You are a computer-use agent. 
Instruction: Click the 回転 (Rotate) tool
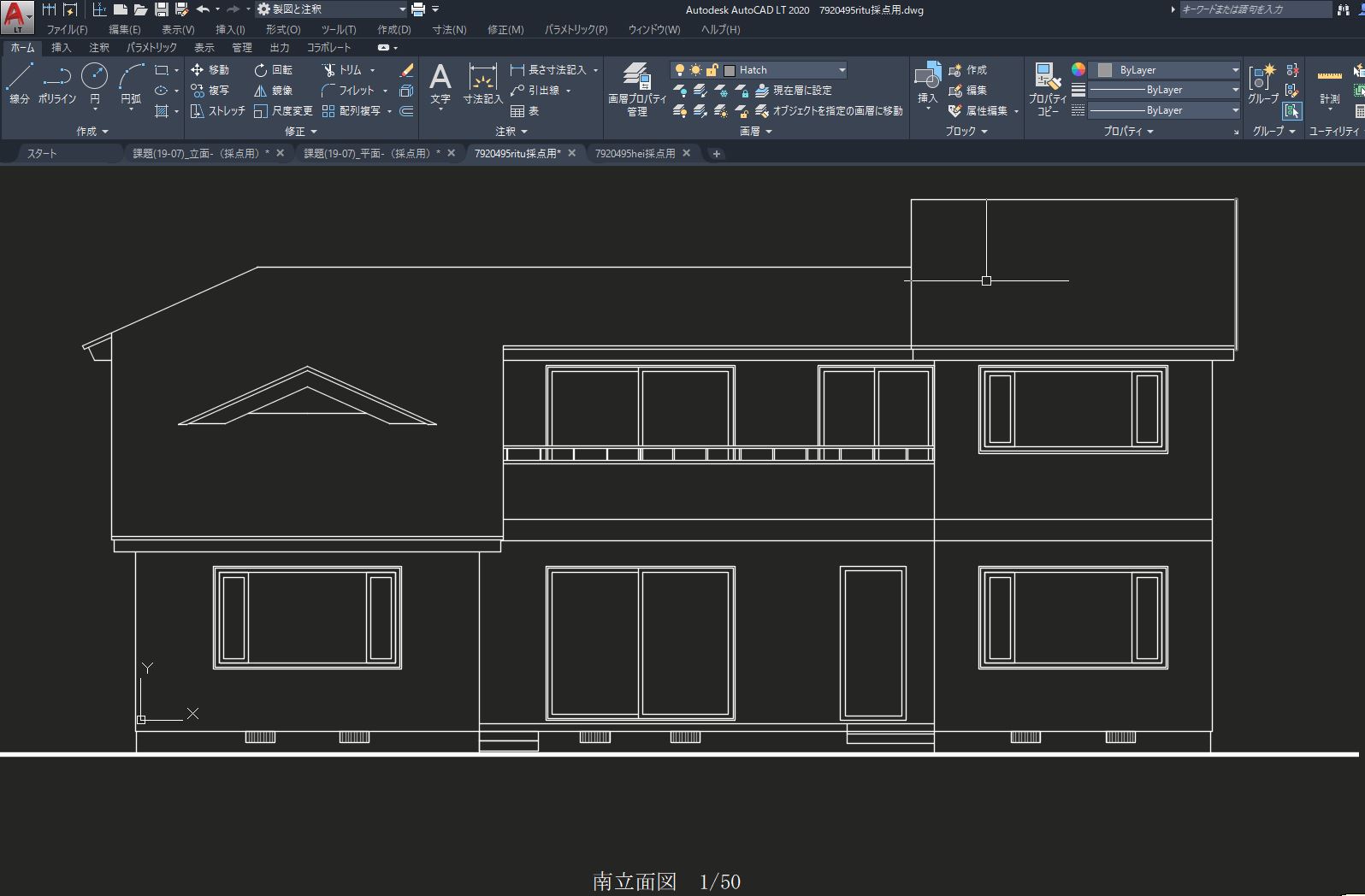point(274,70)
